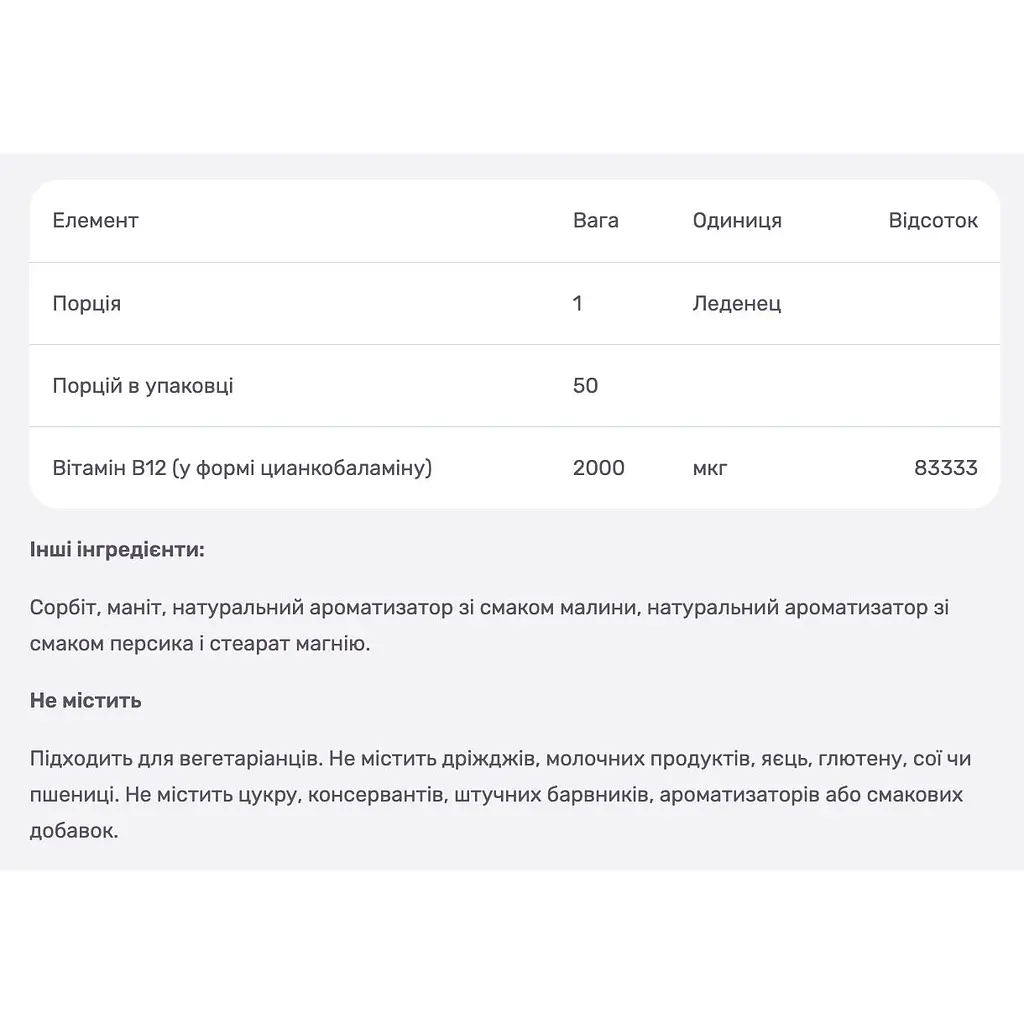The width and height of the screenshot is (1024, 1024).
Task: Click the word добавок at paragraph end
Action: (74, 831)
